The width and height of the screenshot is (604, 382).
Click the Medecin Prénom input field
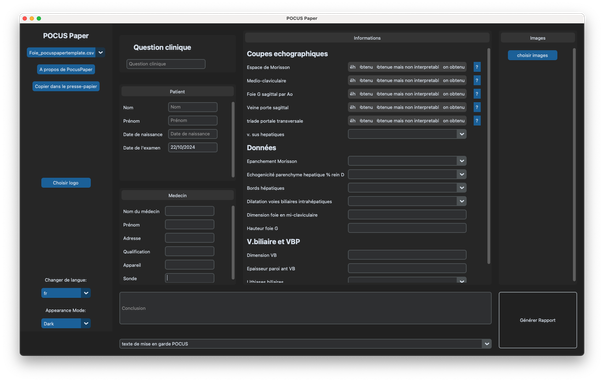point(190,225)
